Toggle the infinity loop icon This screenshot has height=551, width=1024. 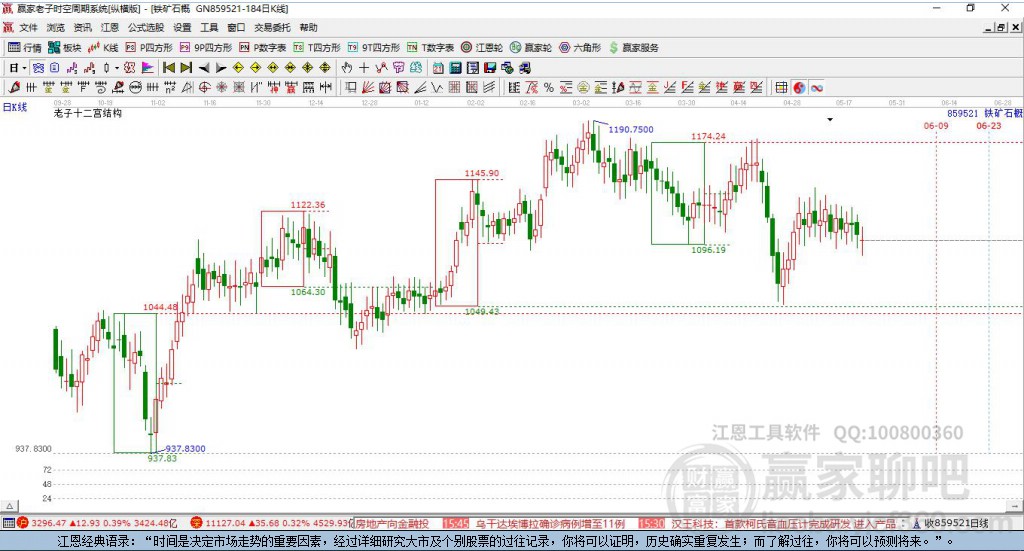click(816, 87)
